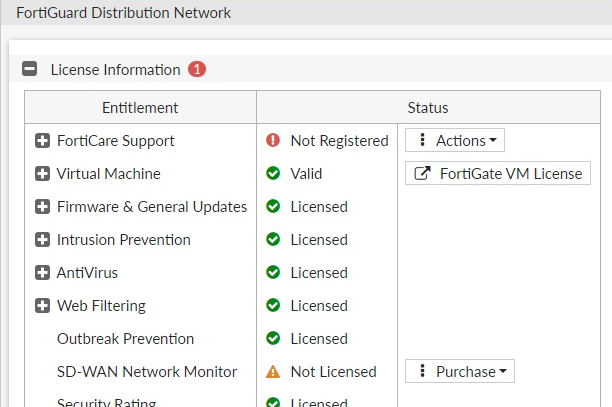Image resolution: width=612 pixels, height=407 pixels.
Task: Click the Not Registered red alert icon
Action: (x=273, y=140)
